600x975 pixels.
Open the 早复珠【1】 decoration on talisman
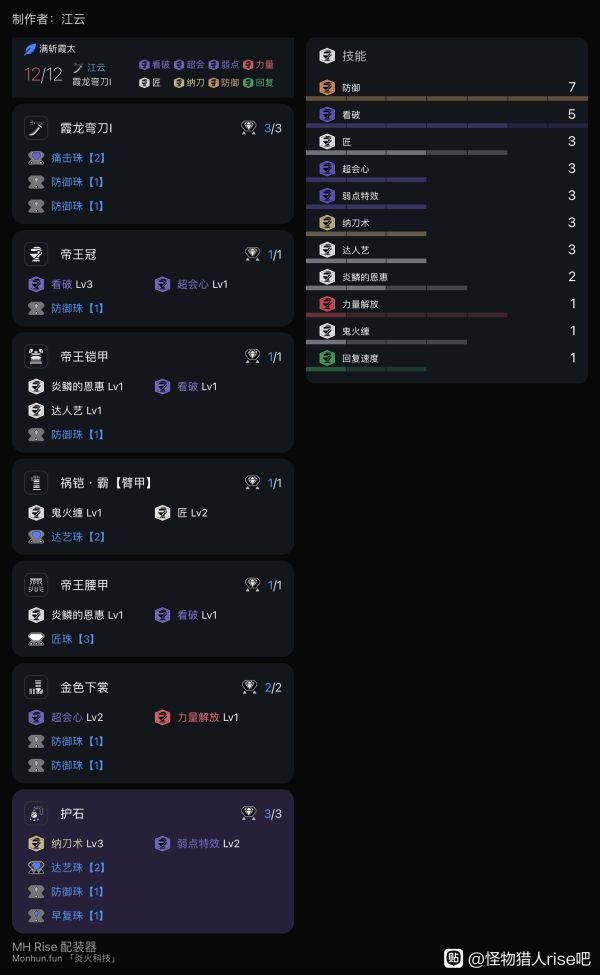click(x=77, y=915)
